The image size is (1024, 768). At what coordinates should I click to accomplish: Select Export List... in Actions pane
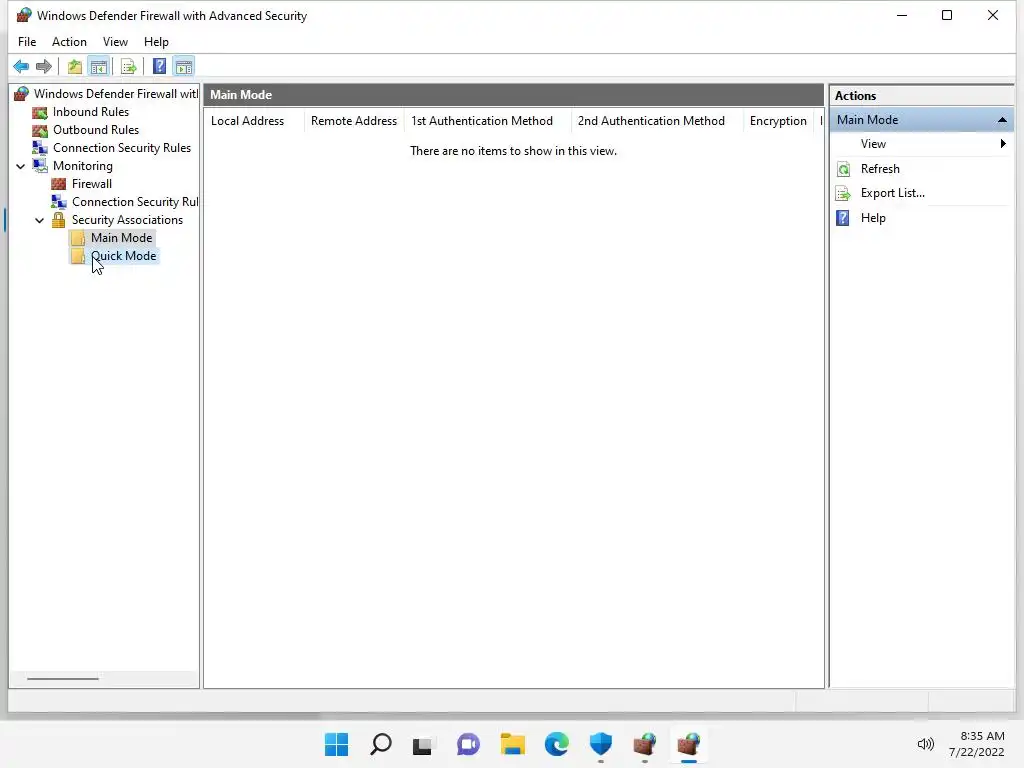[892, 193]
